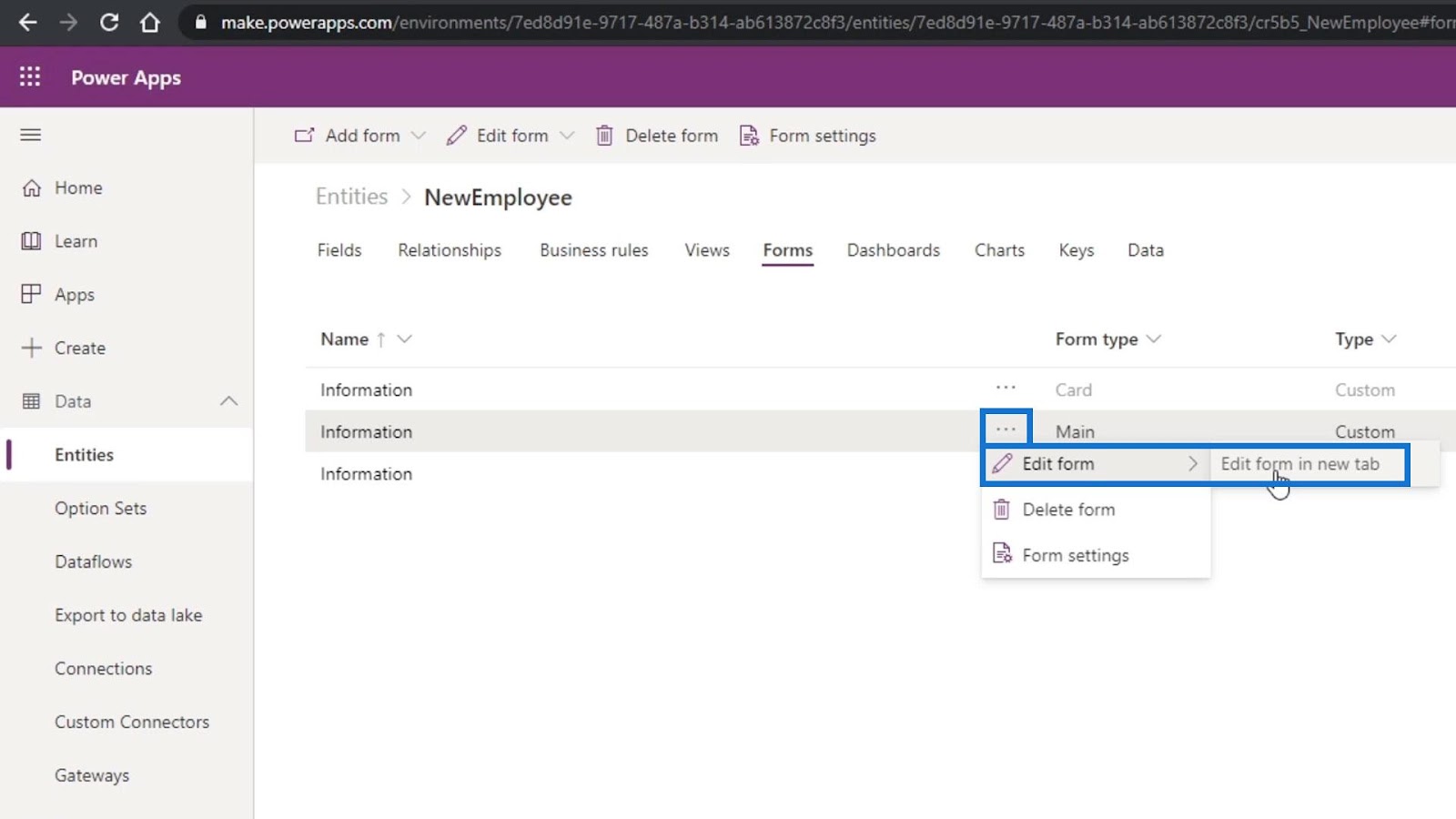Expand the Add form dropdown chevron
The image size is (1456, 819).
tap(419, 136)
